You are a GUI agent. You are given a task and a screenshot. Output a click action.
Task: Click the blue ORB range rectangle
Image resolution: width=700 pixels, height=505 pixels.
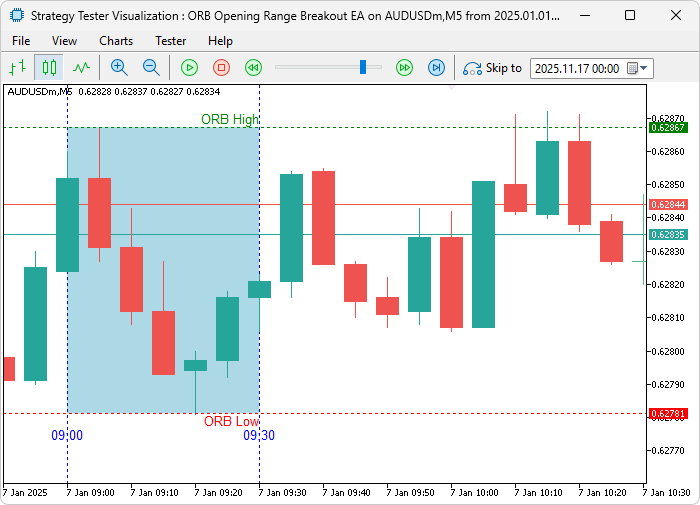click(x=163, y=270)
